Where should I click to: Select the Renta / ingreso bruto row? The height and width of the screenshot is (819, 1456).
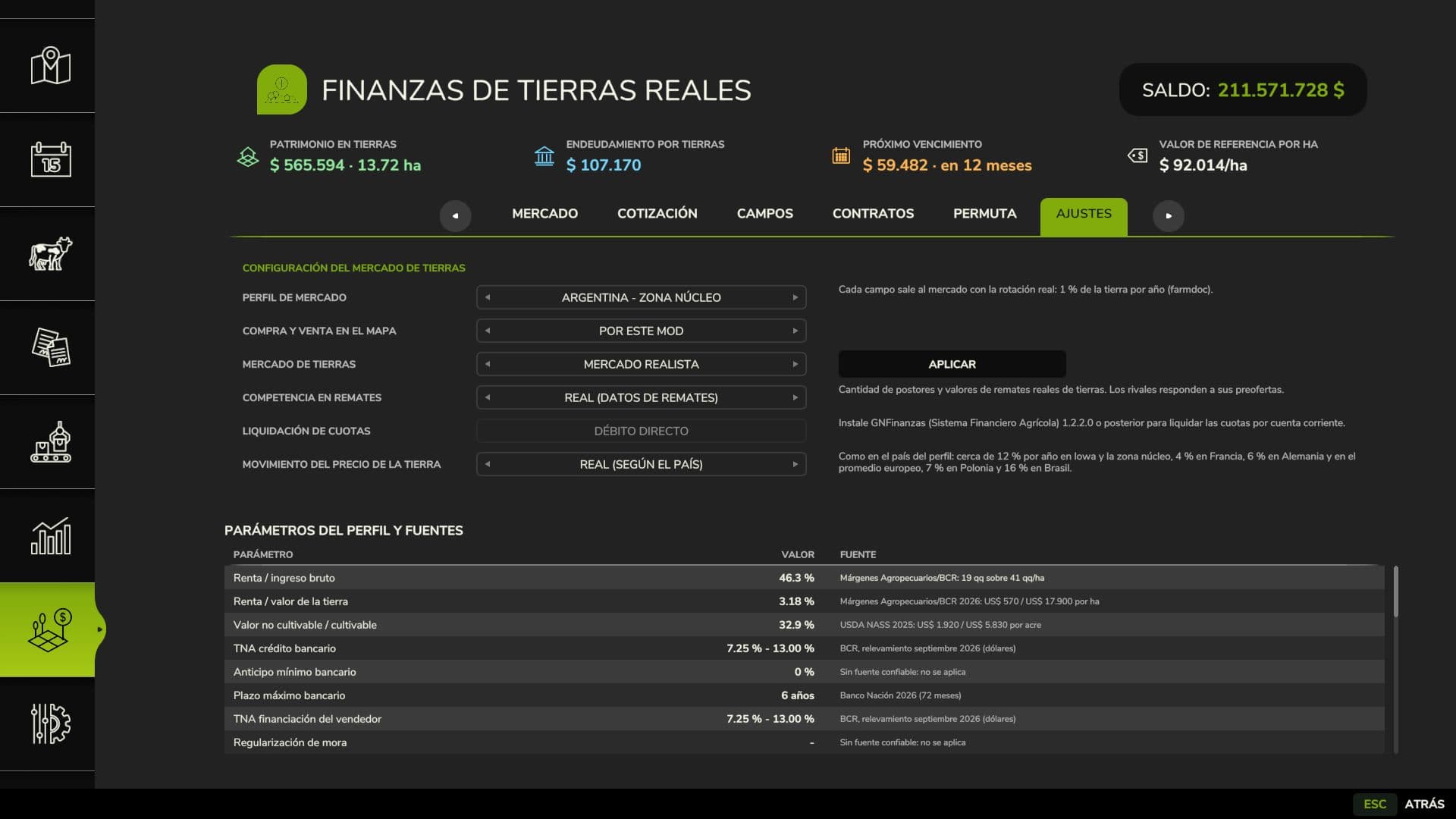(x=805, y=578)
